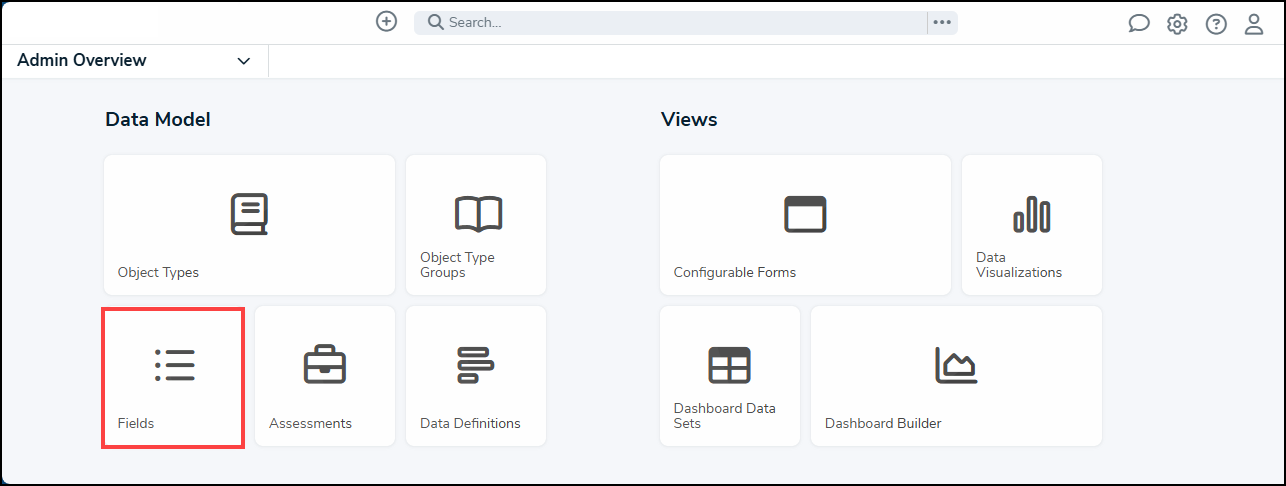Click inside the Search field

point(680,22)
